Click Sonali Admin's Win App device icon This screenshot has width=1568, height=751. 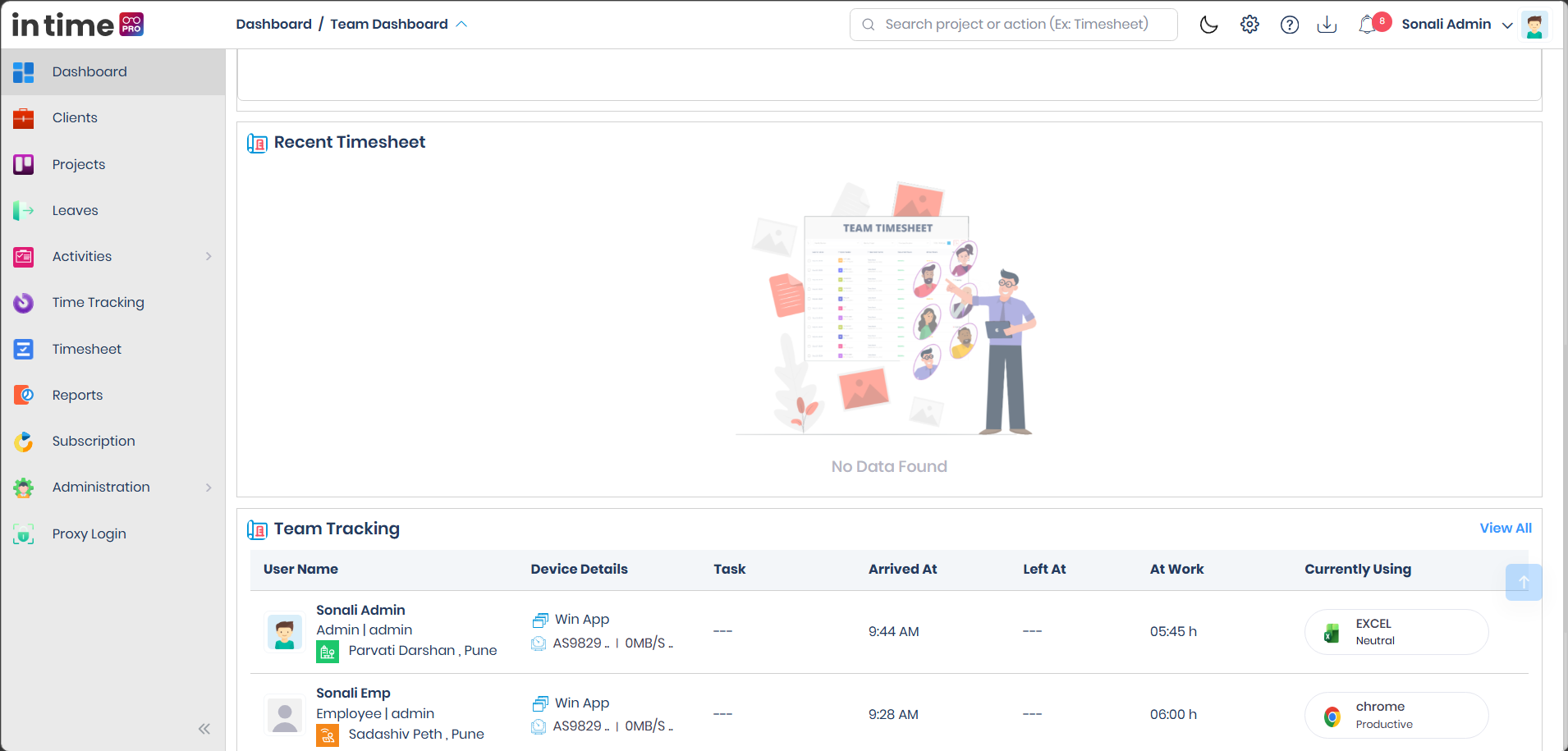[539, 620]
